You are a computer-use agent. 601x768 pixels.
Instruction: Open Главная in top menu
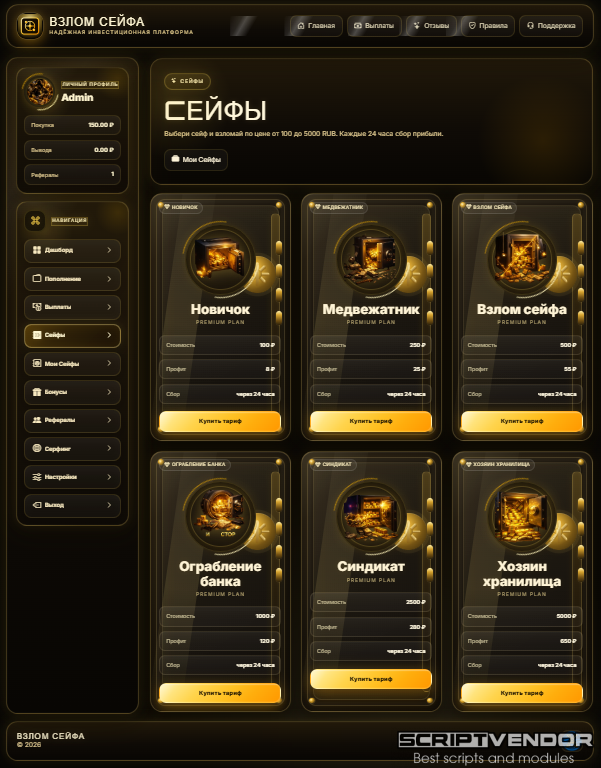[316, 25]
